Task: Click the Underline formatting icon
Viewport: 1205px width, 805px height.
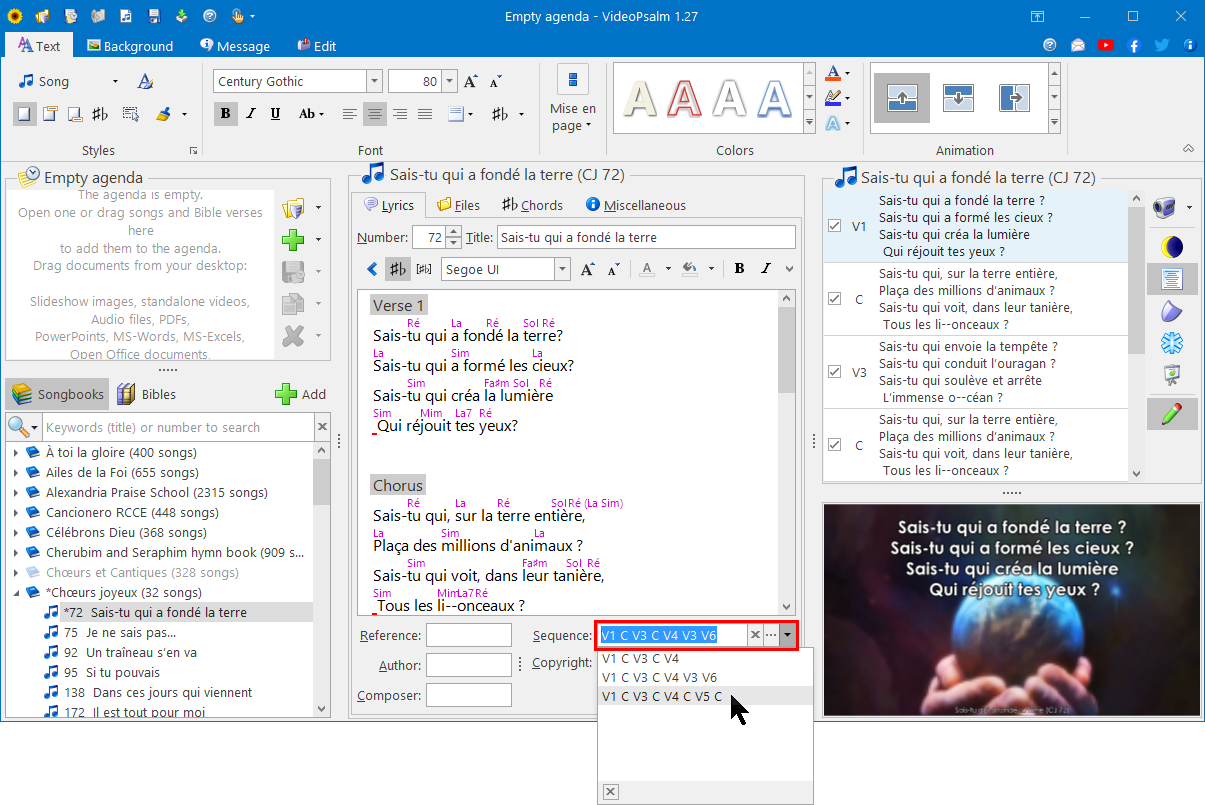Action: pos(275,114)
